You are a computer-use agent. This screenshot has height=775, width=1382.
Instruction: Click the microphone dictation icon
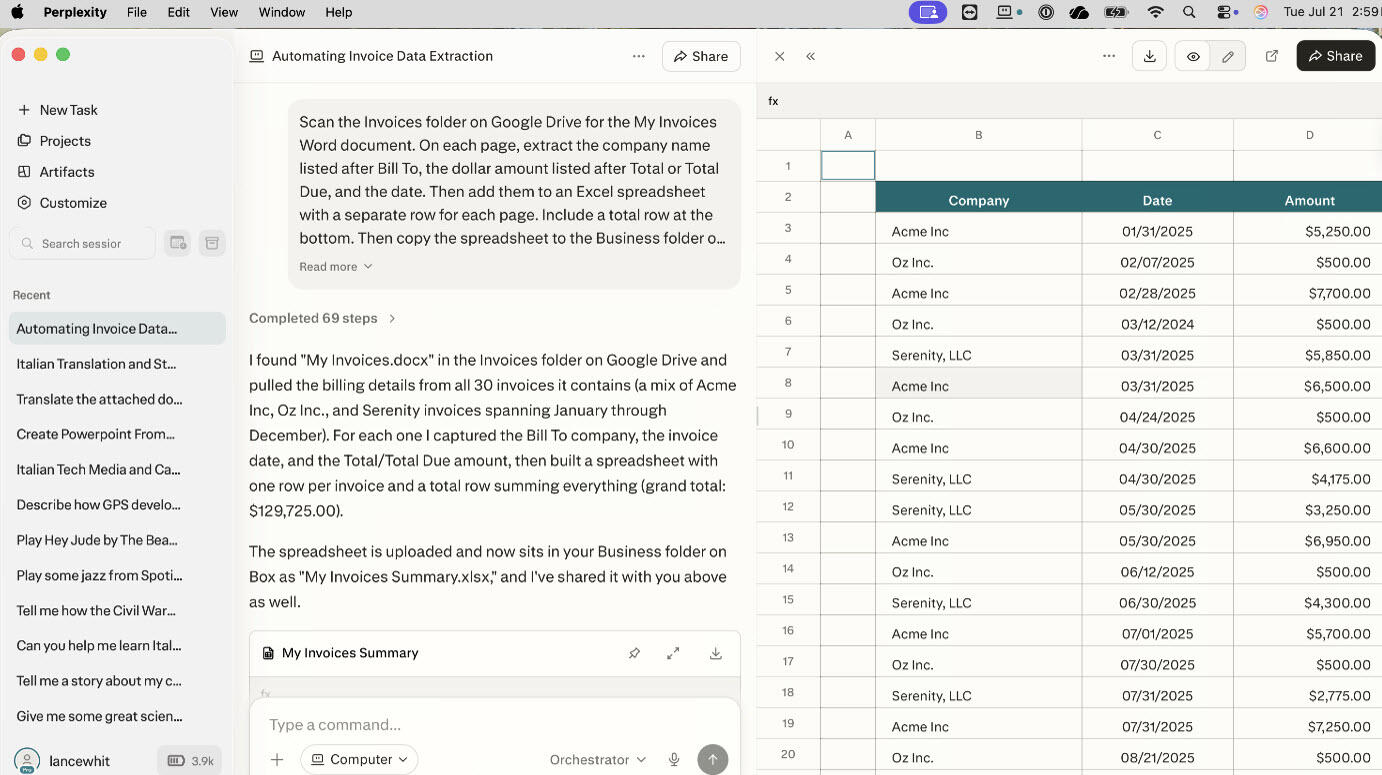[674, 760]
